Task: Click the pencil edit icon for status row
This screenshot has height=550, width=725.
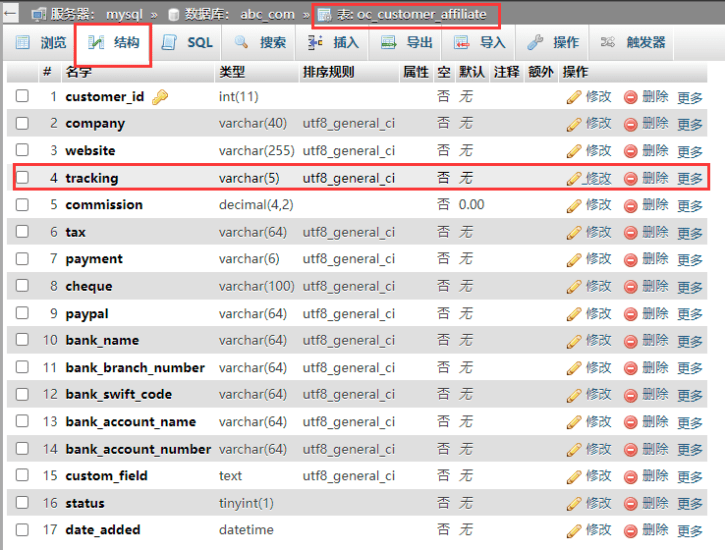Action: [x=574, y=503]
